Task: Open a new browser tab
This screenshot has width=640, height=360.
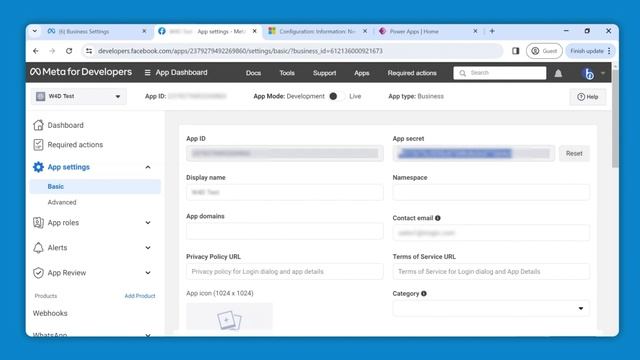Action: [492, 31]
